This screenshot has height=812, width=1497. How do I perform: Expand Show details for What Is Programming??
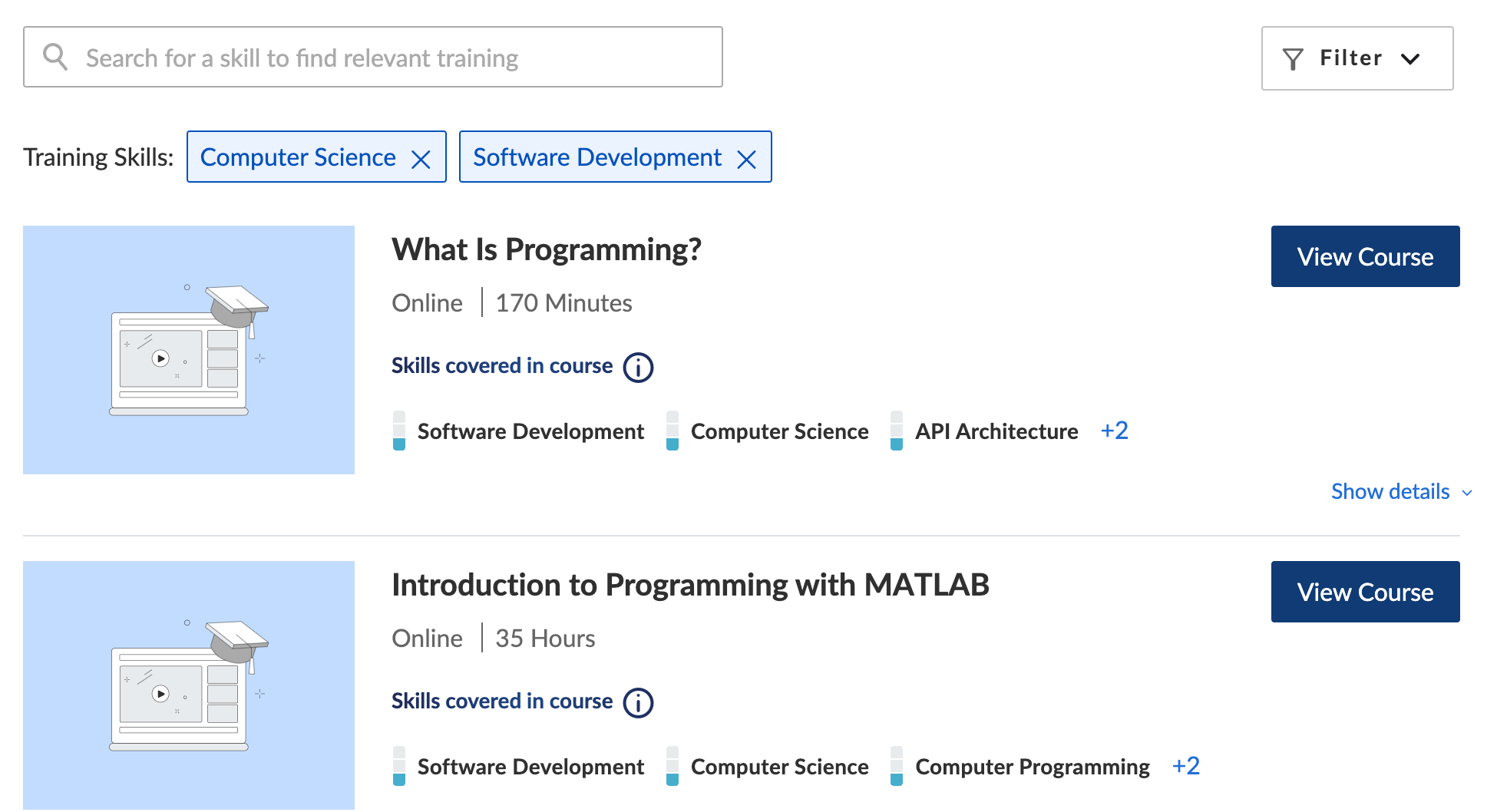(1401, 491)
